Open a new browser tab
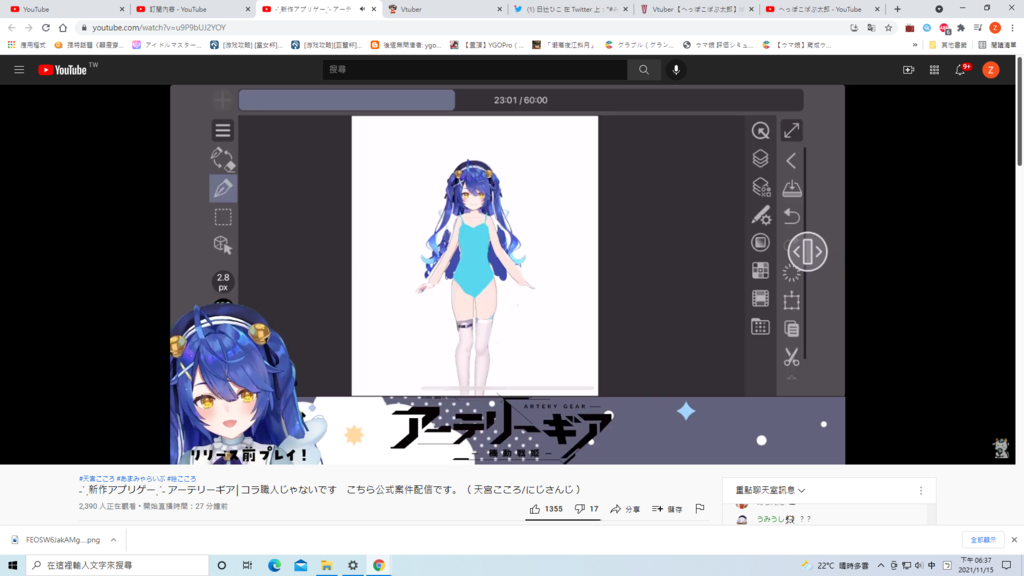The width and height of the screenshot is (1024, 576). pyautogui.click(x=897, y=9)
